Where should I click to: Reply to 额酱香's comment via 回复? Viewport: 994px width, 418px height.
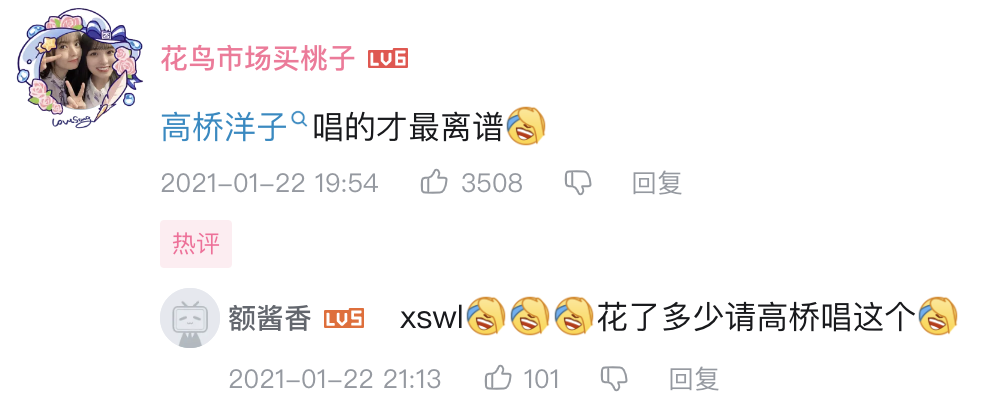pos(694,379)
